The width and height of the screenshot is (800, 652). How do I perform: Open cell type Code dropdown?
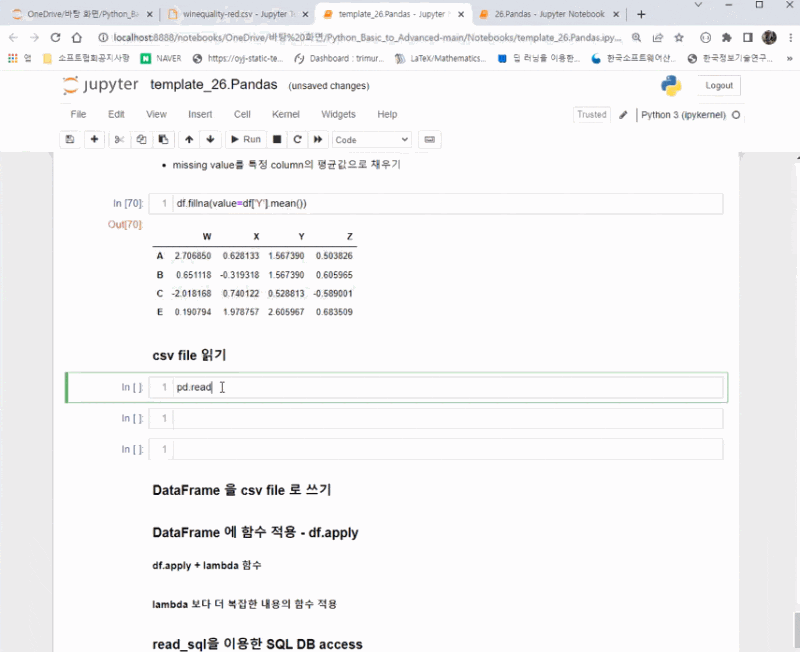pos(371,140)
